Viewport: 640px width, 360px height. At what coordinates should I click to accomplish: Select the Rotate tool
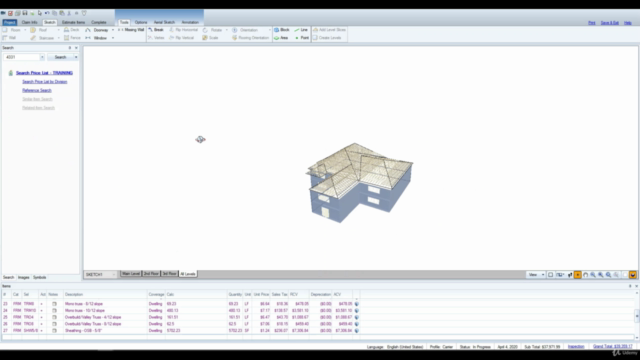click(x=213, y=30)
